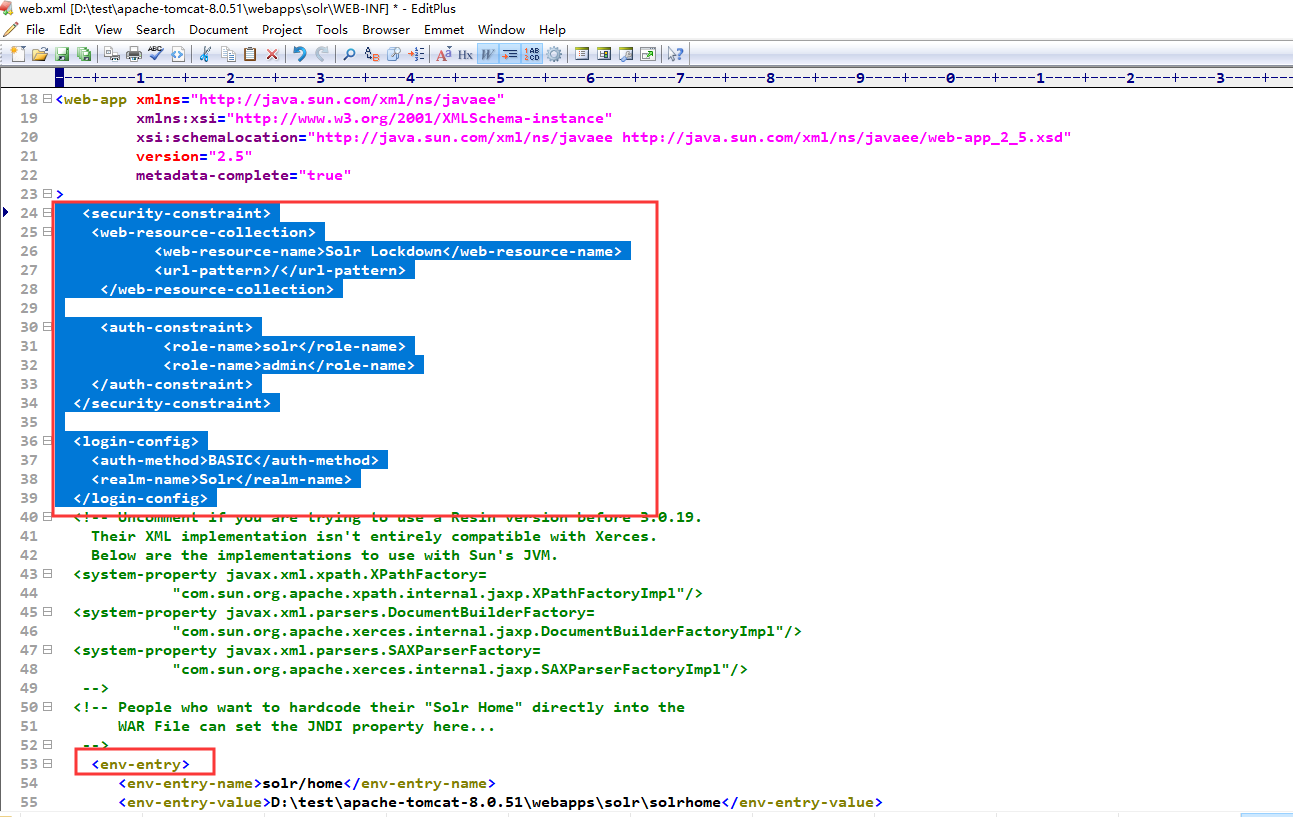Run the ABC spell check

tap(156, 54)
